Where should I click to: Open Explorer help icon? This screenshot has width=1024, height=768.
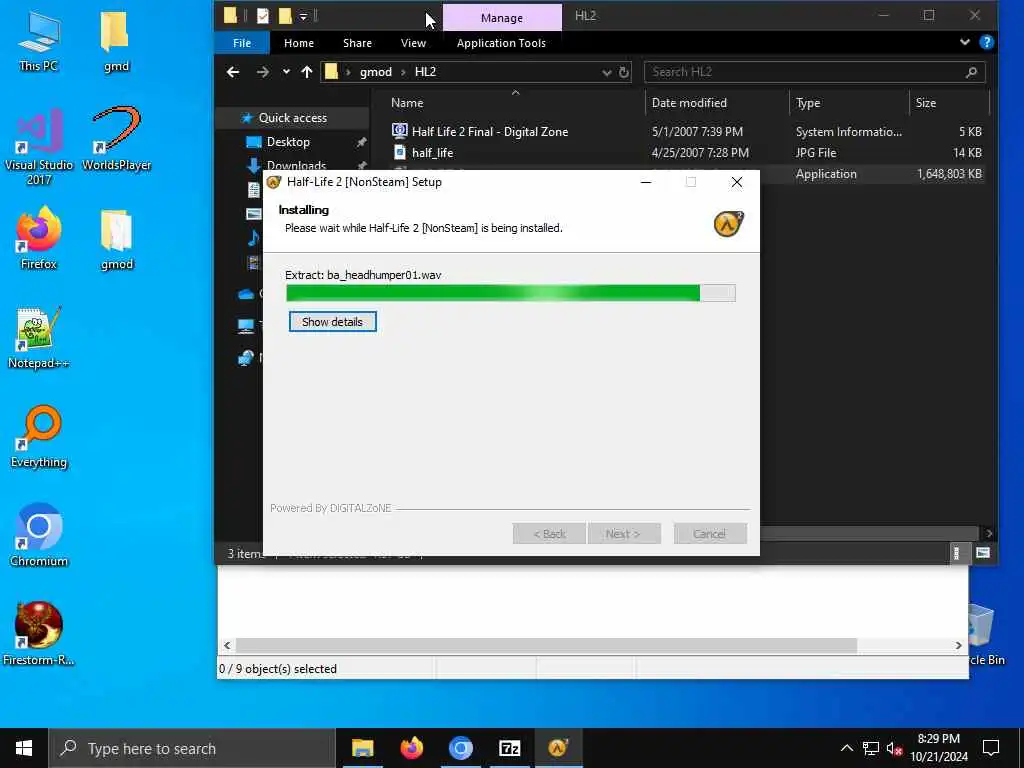pos(987,42)
